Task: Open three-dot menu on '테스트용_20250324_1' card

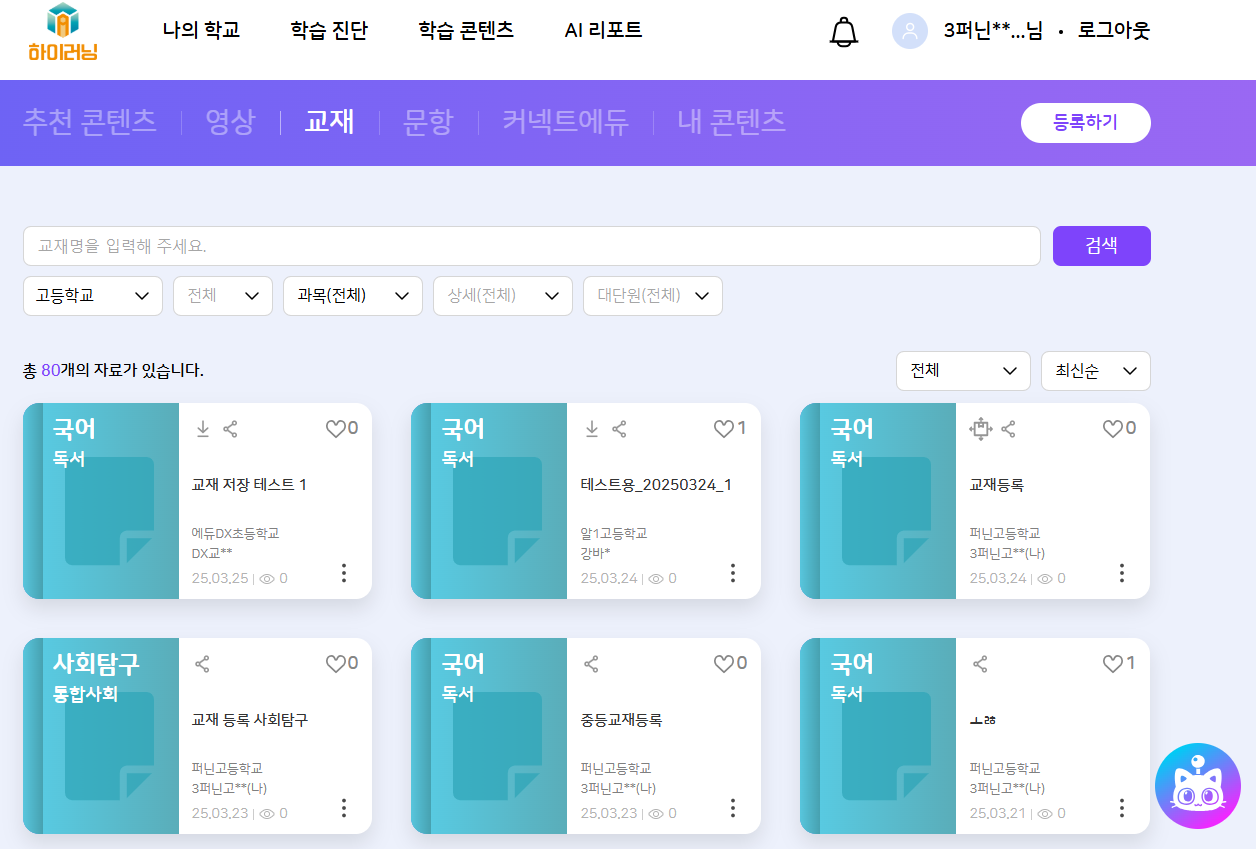Action: point(733,573)
